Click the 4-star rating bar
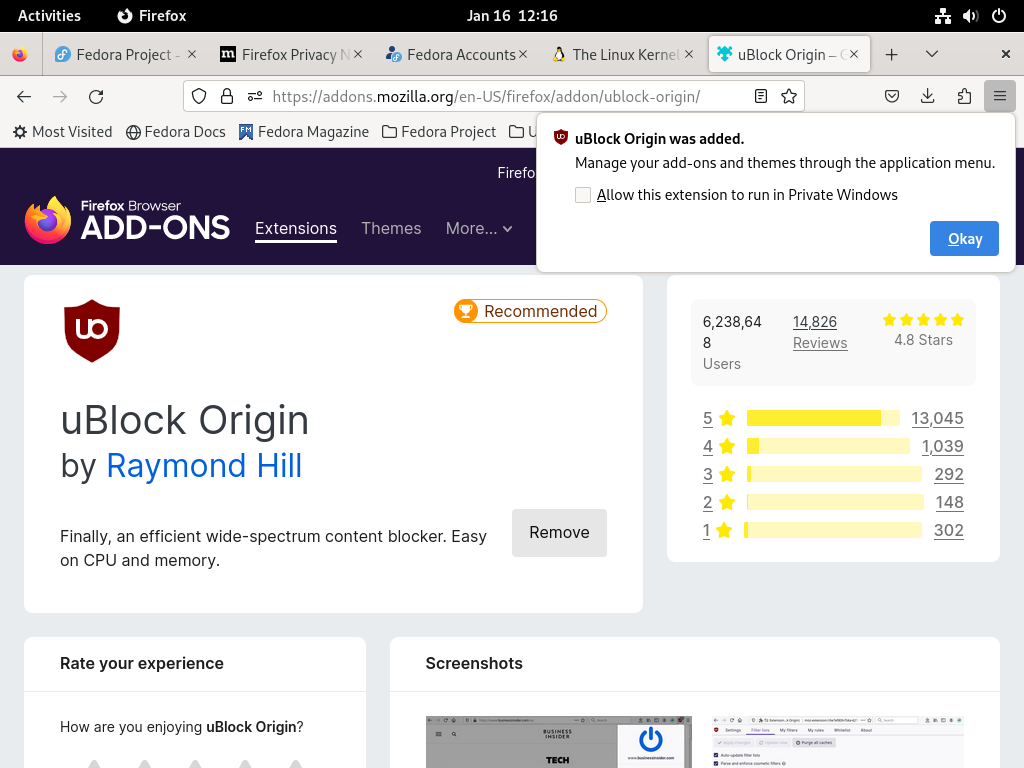Image resolution: width=1024 pixels, height=768 pixels. click(x=828, y=446)
